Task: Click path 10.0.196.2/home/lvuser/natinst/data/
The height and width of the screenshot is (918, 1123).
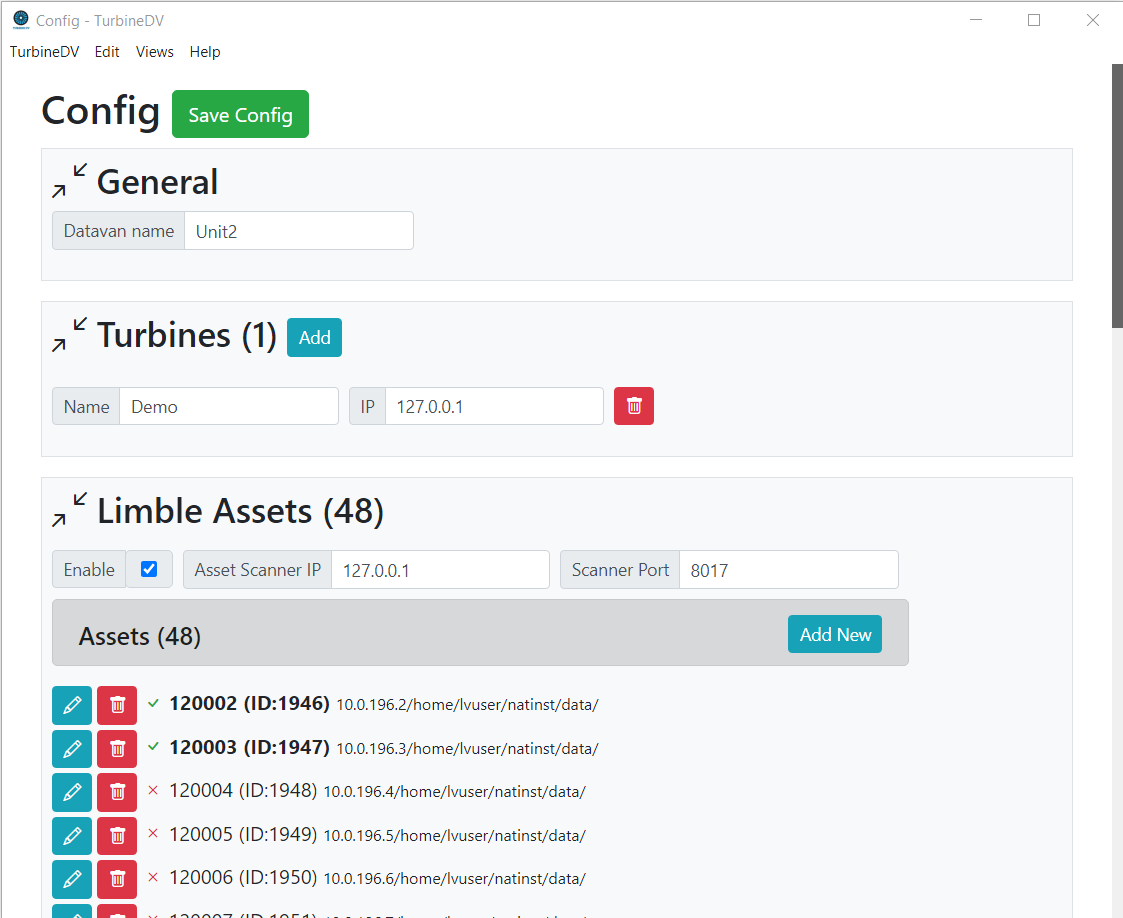Action: pos(468,705)
